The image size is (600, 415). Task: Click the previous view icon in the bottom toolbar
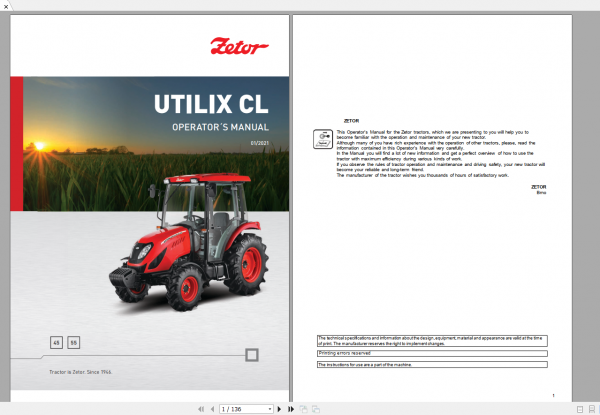click(303, 409)
